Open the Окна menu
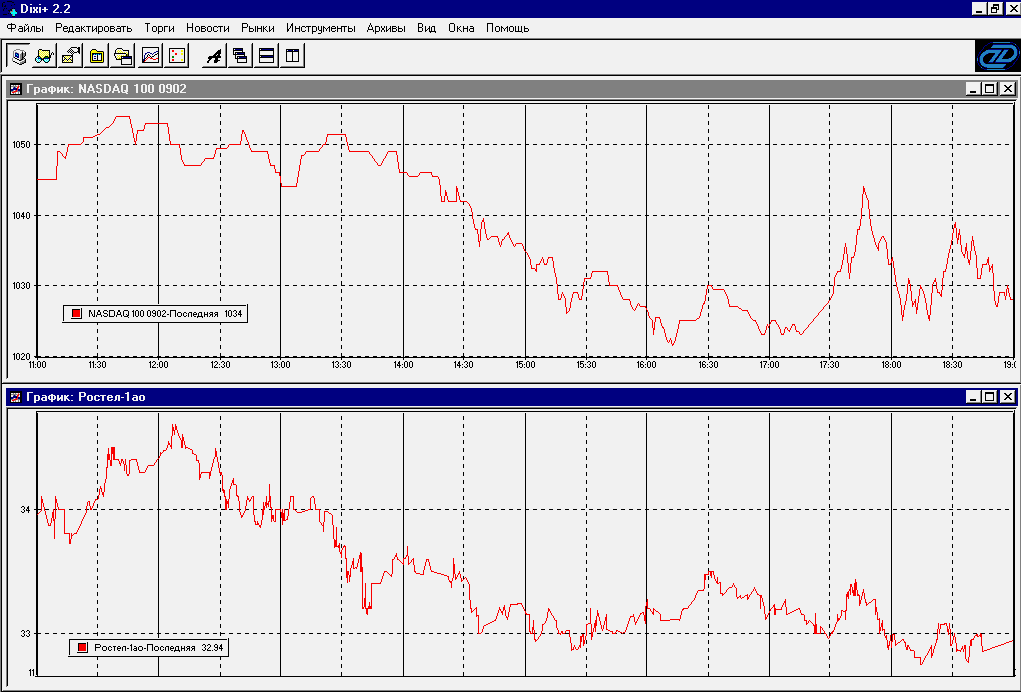1021x692 pixels. pos(461,28)
